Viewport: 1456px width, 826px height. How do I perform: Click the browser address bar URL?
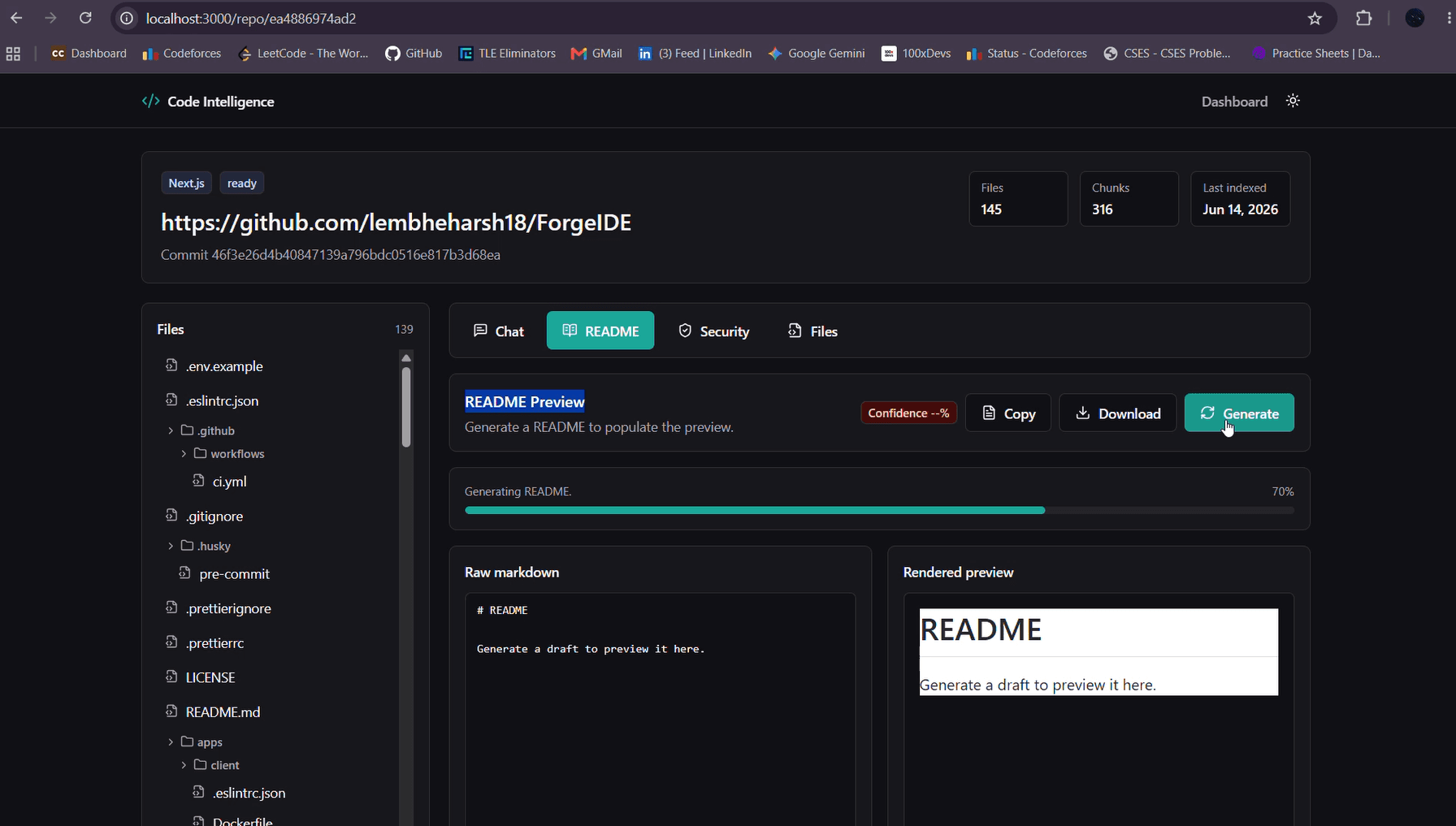pos(250,18)
